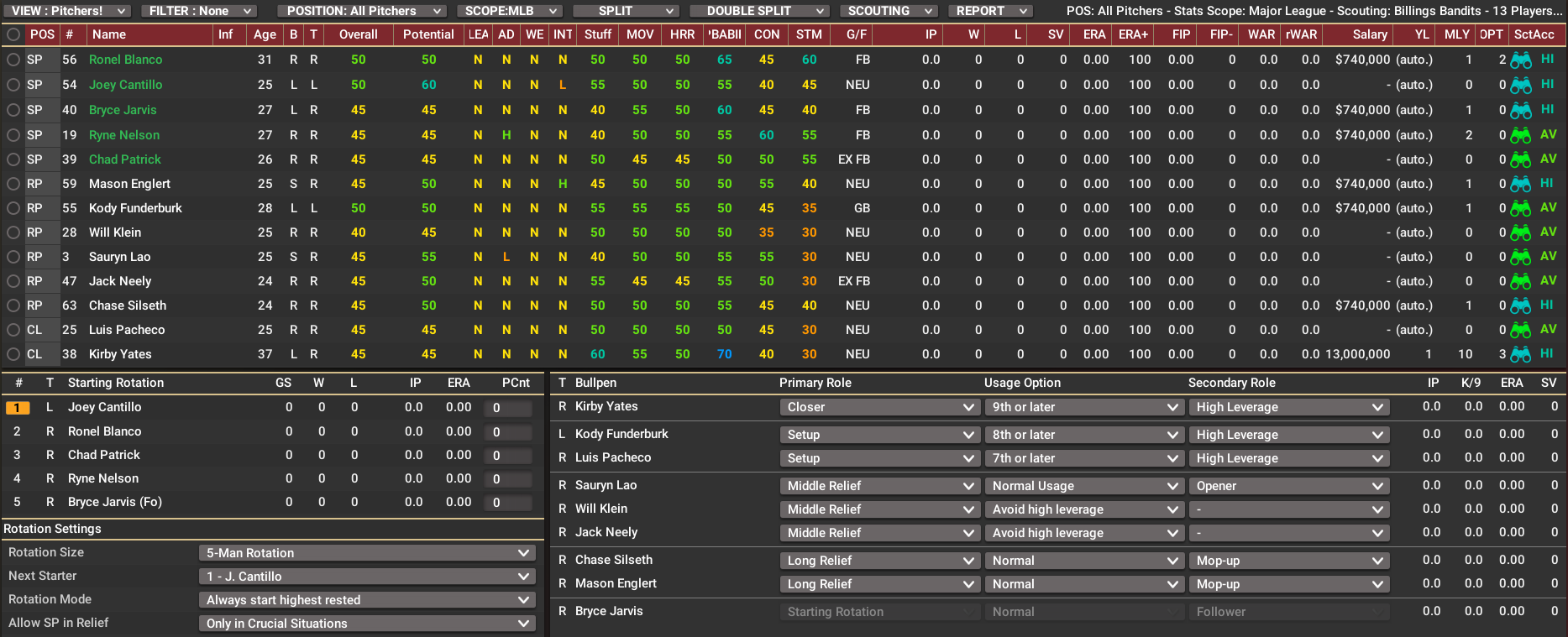Select radio button for Mason Englert
Screen dimensions: 1568x637
point(13,184)
